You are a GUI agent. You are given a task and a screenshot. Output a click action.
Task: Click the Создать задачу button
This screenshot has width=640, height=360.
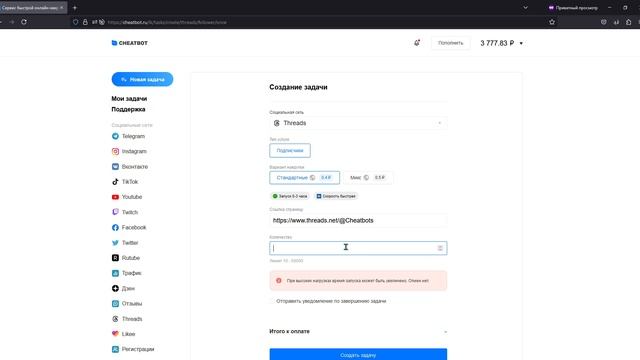358,354
